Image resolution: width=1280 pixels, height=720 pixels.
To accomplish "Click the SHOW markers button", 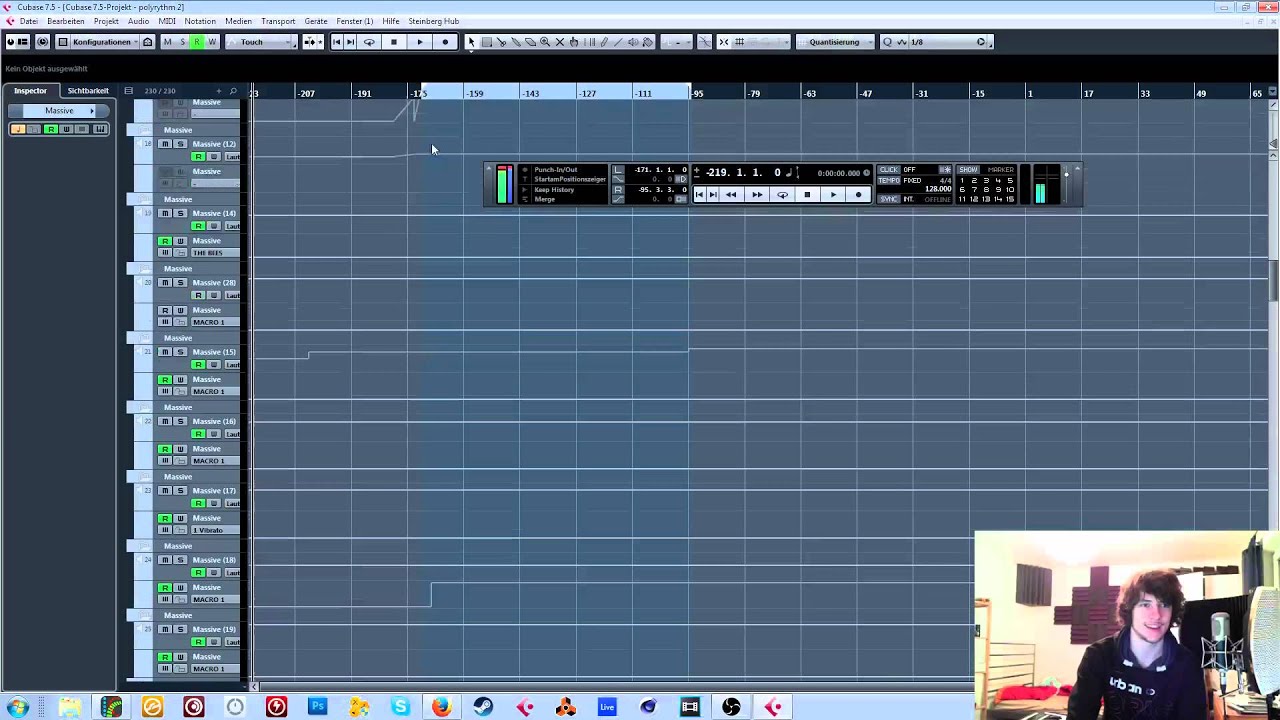I will coord(968,170).
